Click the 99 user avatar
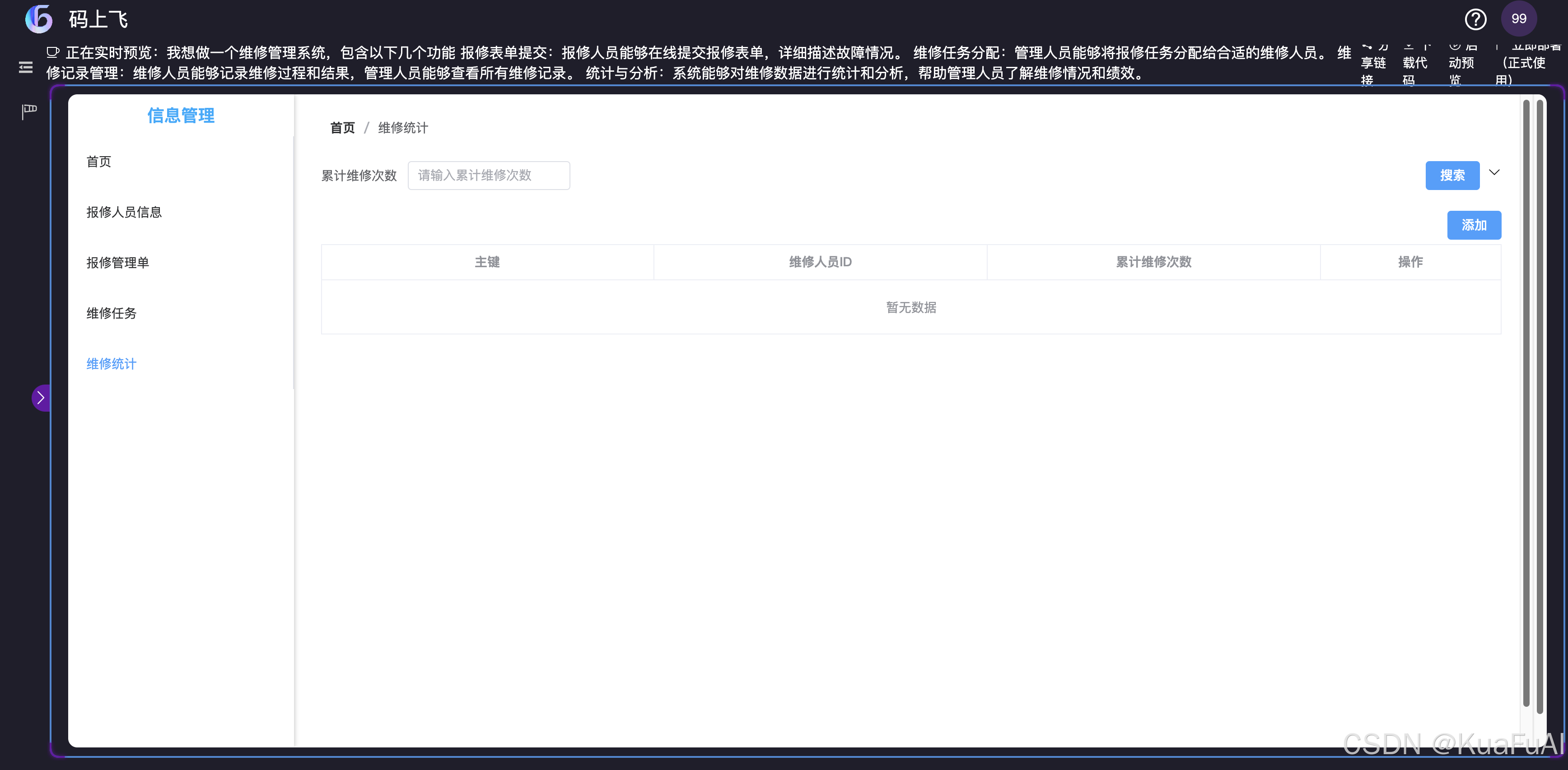 (1519, 19)
